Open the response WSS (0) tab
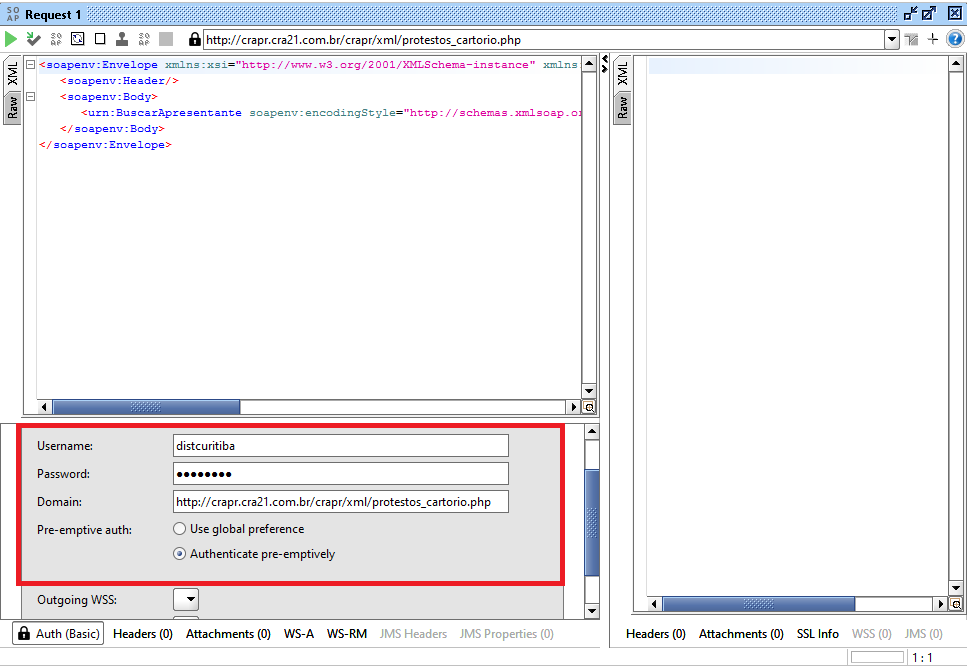The width and height of the screenshot is (967, 669). pyautogui.click(x=871, y=634)
